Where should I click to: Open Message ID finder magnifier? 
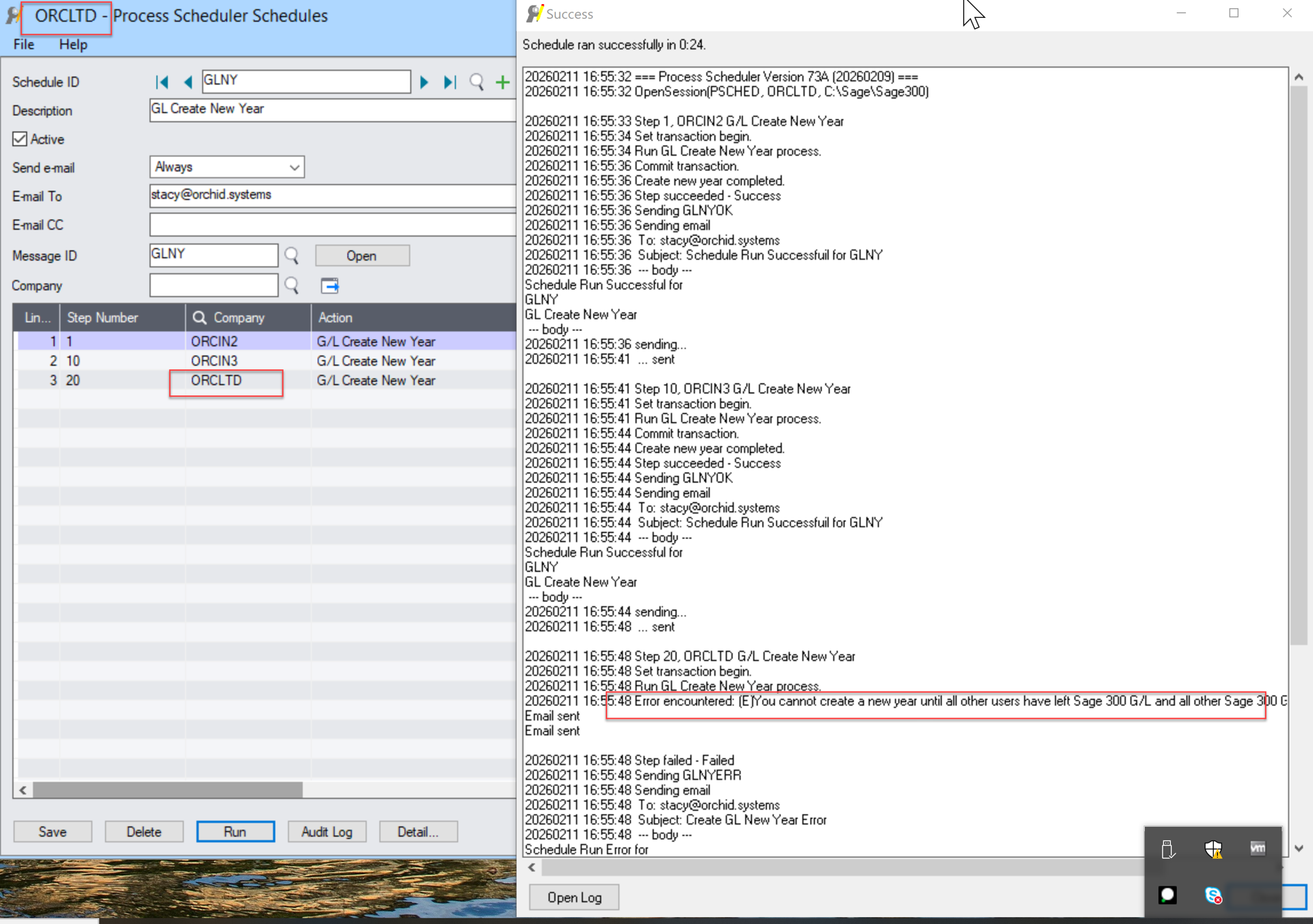click(x=292, y=256)
